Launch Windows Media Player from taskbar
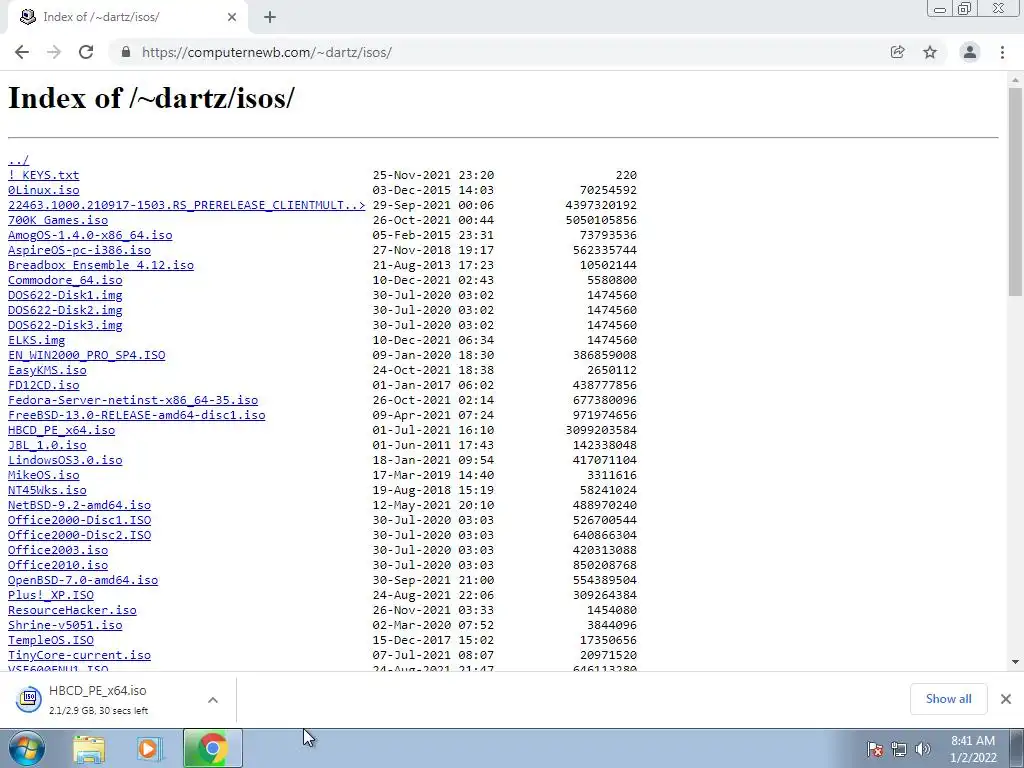 tap(150, 748)
